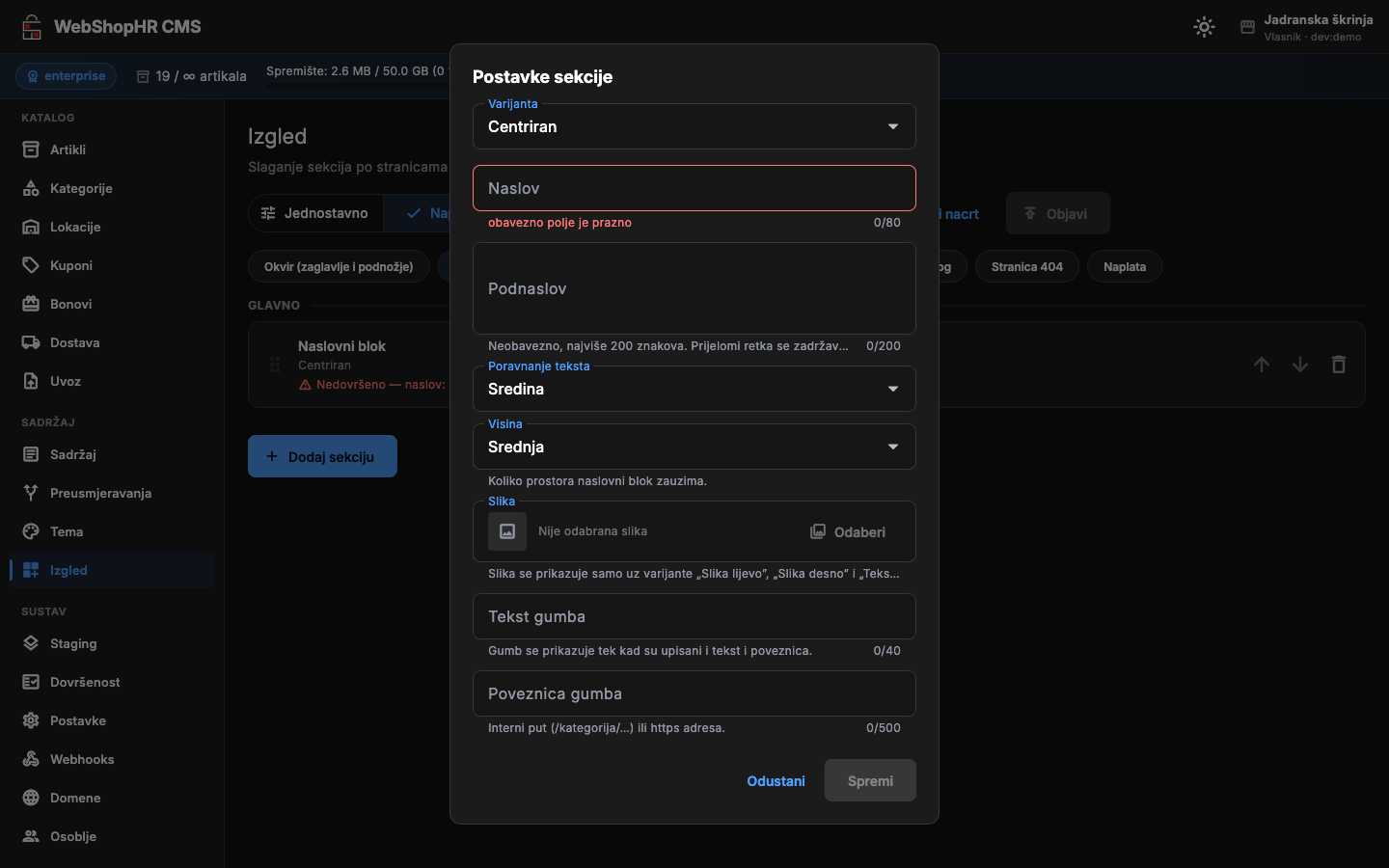The width and height of the screenshot is (1389, 868).
Task: Open Dovršenost in the sidebar
Action: pos(112,682)
